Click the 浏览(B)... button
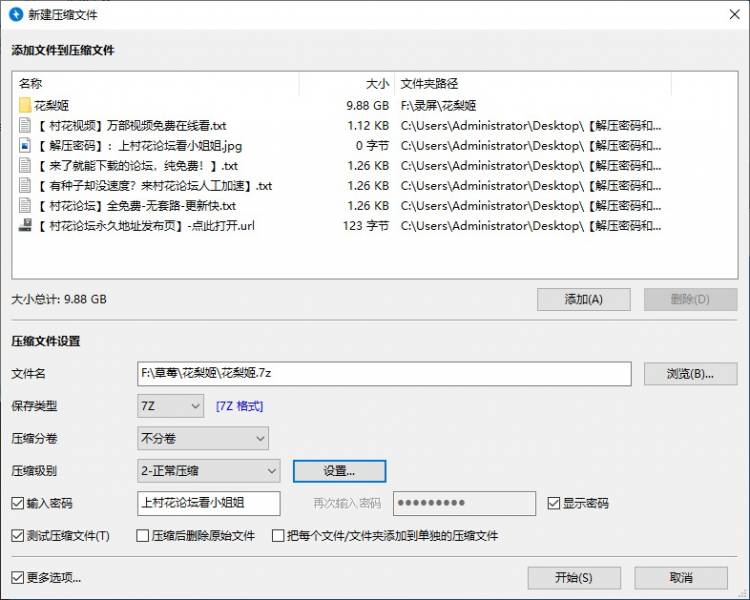 tap(690, 374)
